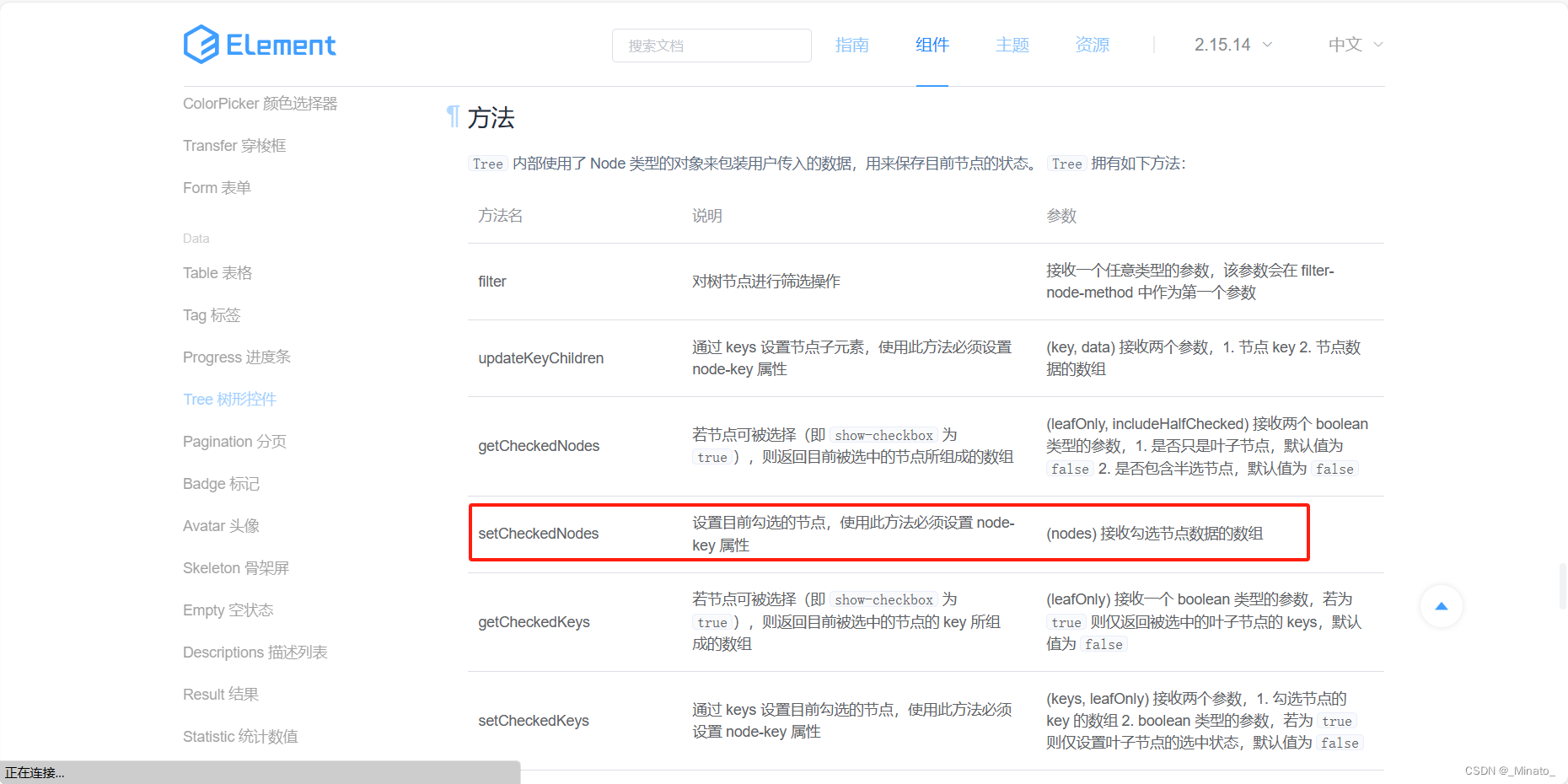The image size is (1568, 784).
Task: Select Tree 树形控件 in the sidebar
Action: point(229,399)
